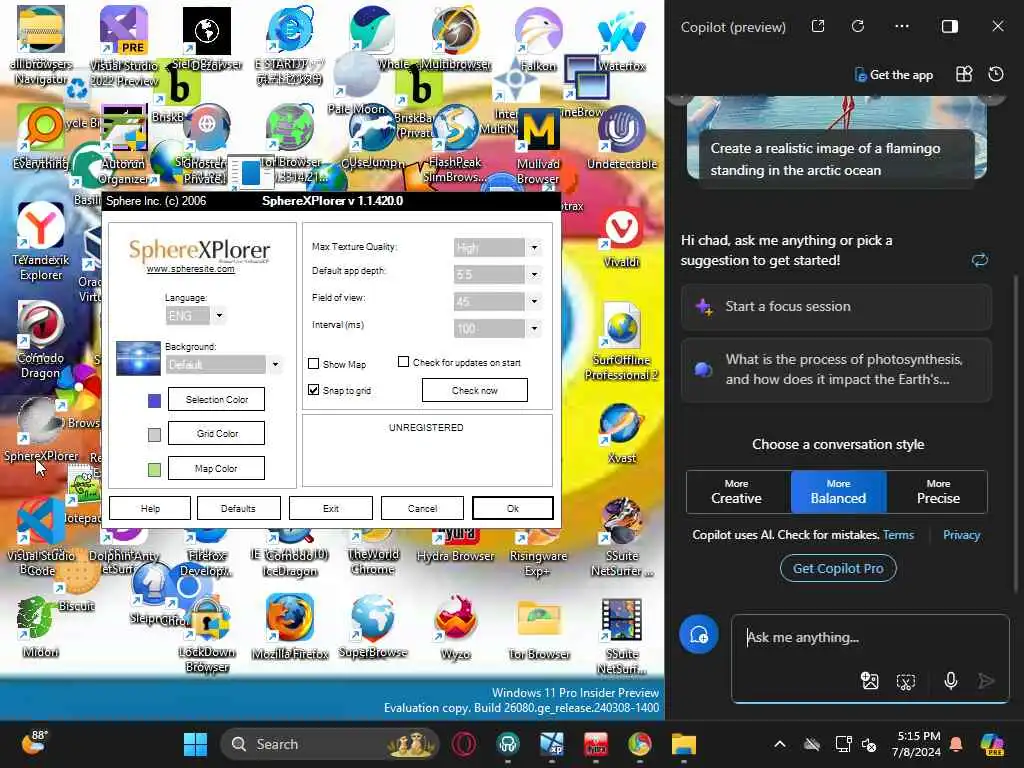Expand the Language dropdown

click(x=219, y=315)
